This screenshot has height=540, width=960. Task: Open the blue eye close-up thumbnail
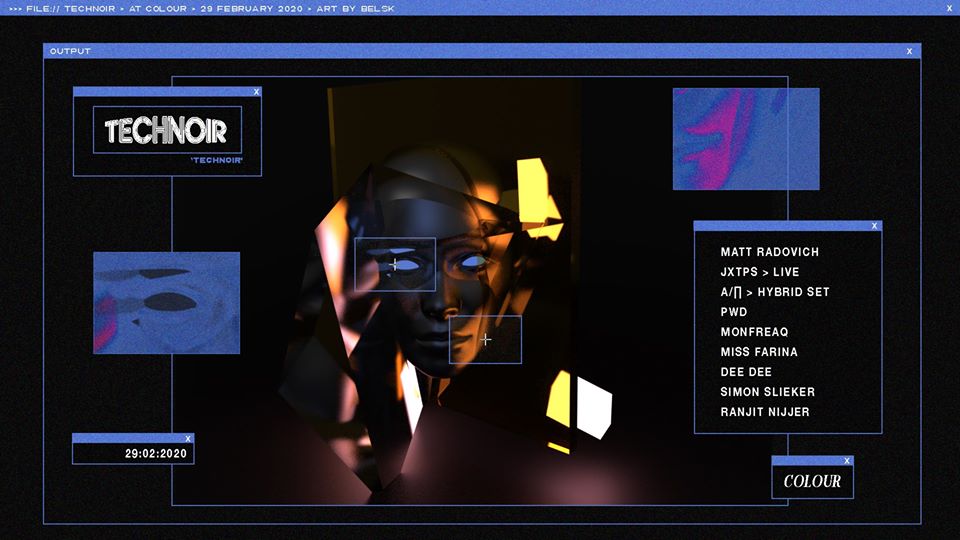pyautogui.click(x=166, y=303)
